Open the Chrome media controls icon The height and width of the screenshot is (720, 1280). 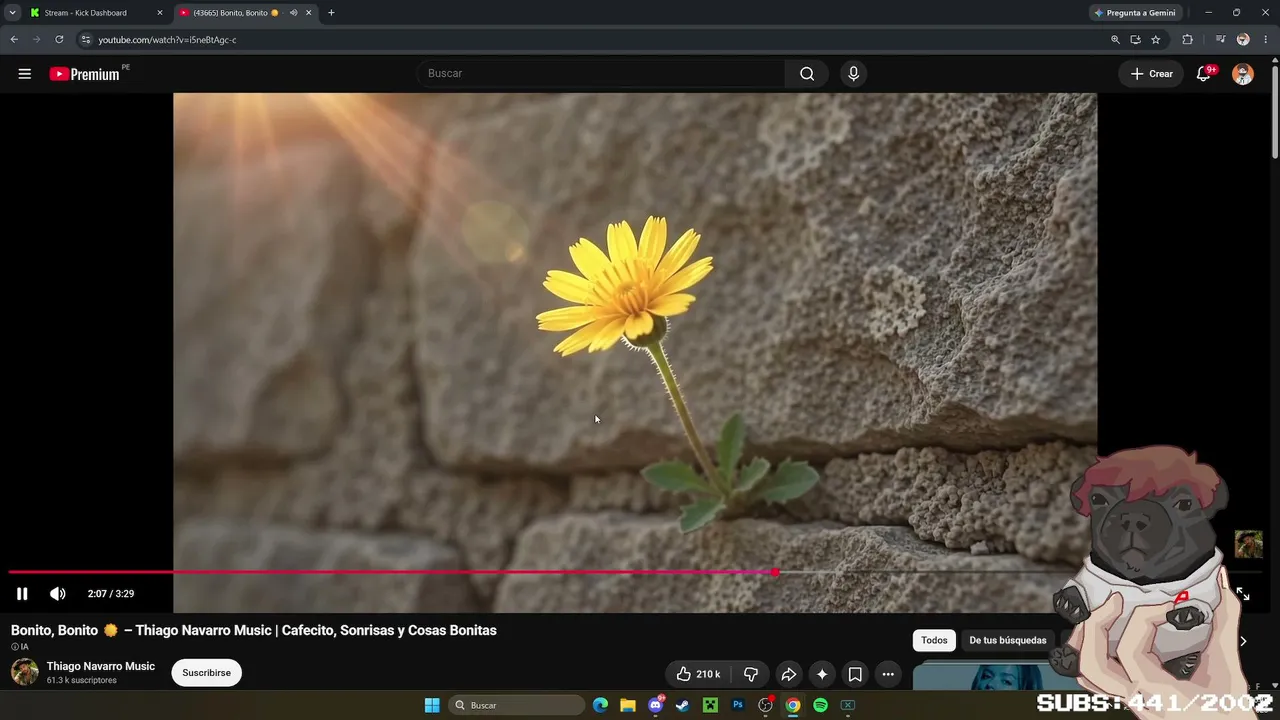tap(1221, 40)
